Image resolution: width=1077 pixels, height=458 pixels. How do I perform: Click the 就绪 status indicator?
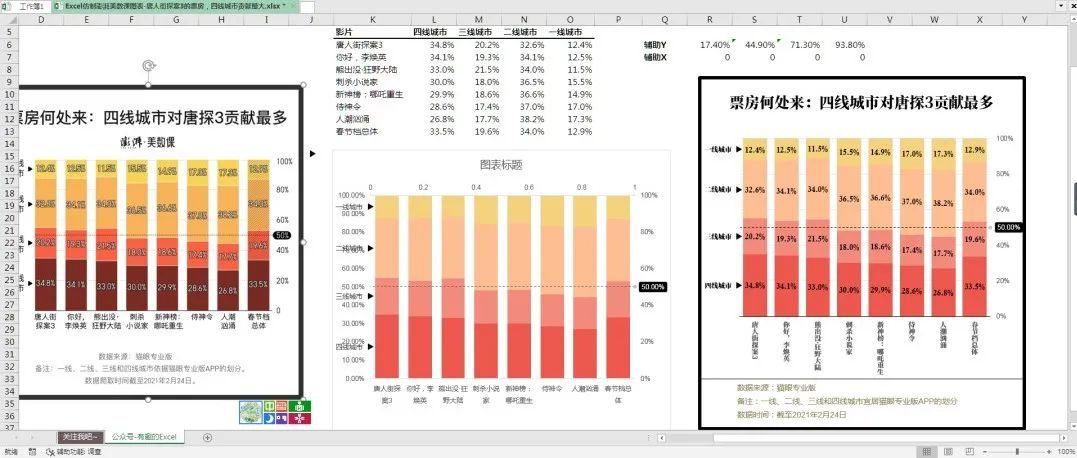[10, 451]
